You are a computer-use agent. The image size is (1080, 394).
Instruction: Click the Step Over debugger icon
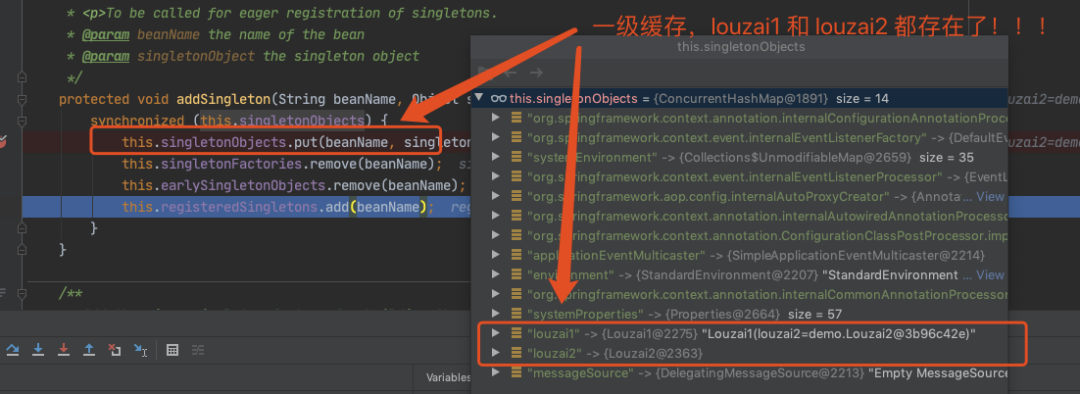coord(12,350)
